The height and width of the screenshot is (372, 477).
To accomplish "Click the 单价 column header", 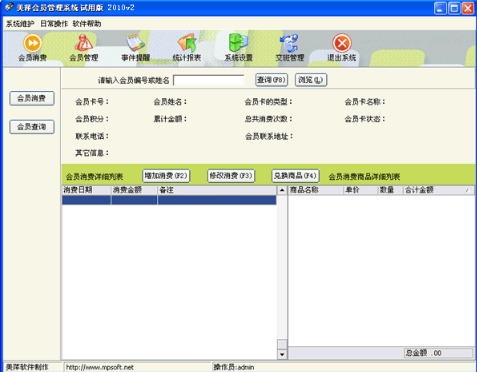I will coord(360,190).
